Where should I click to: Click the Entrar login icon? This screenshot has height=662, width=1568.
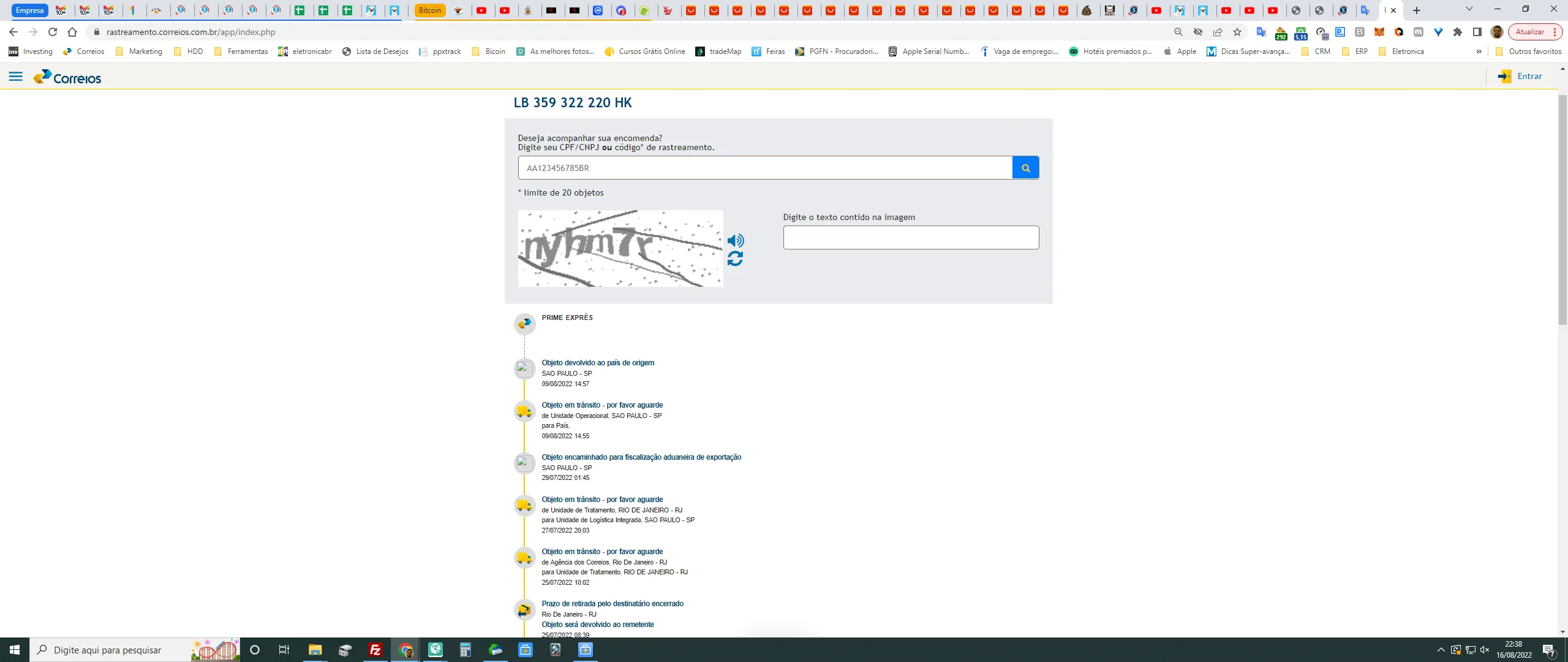[x=1504, y=77]
